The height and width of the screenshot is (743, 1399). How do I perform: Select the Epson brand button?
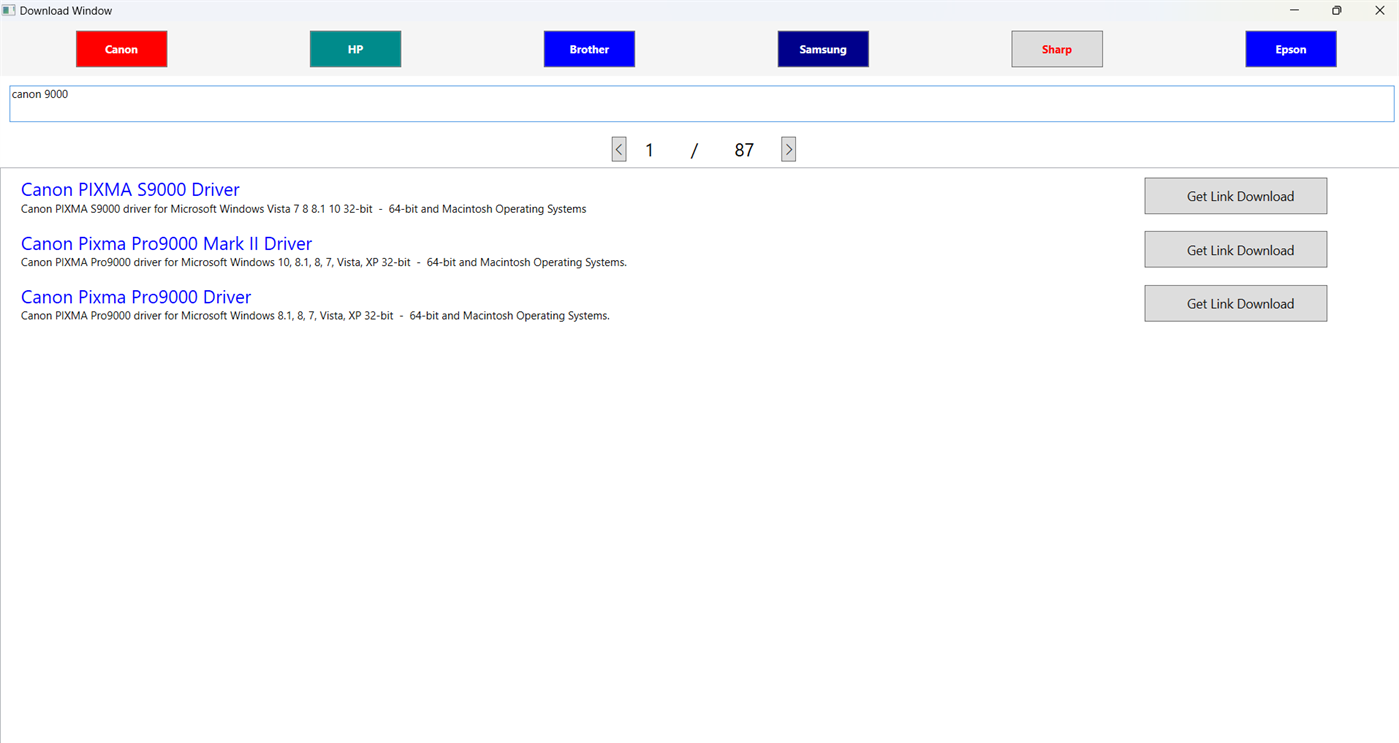click(1290, 48)
